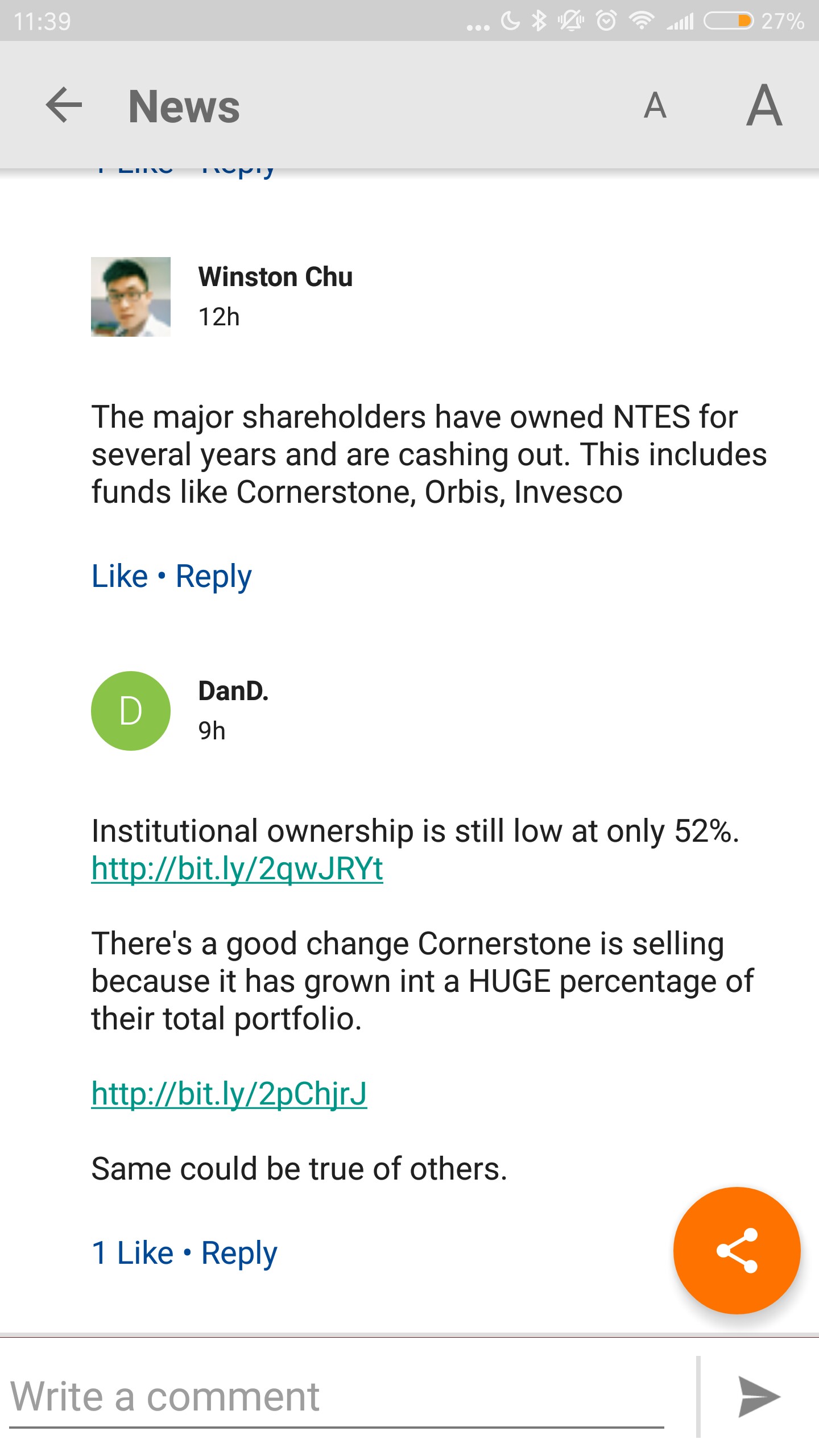Send comment with arrow icon
819x1456 pixels.
[759, 1396]
